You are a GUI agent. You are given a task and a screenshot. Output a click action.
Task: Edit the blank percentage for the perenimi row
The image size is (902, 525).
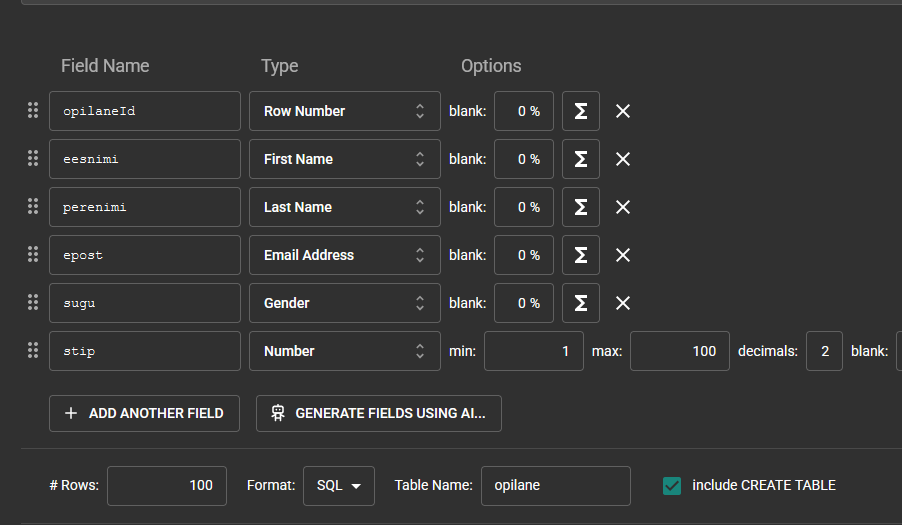click(524, 207)
